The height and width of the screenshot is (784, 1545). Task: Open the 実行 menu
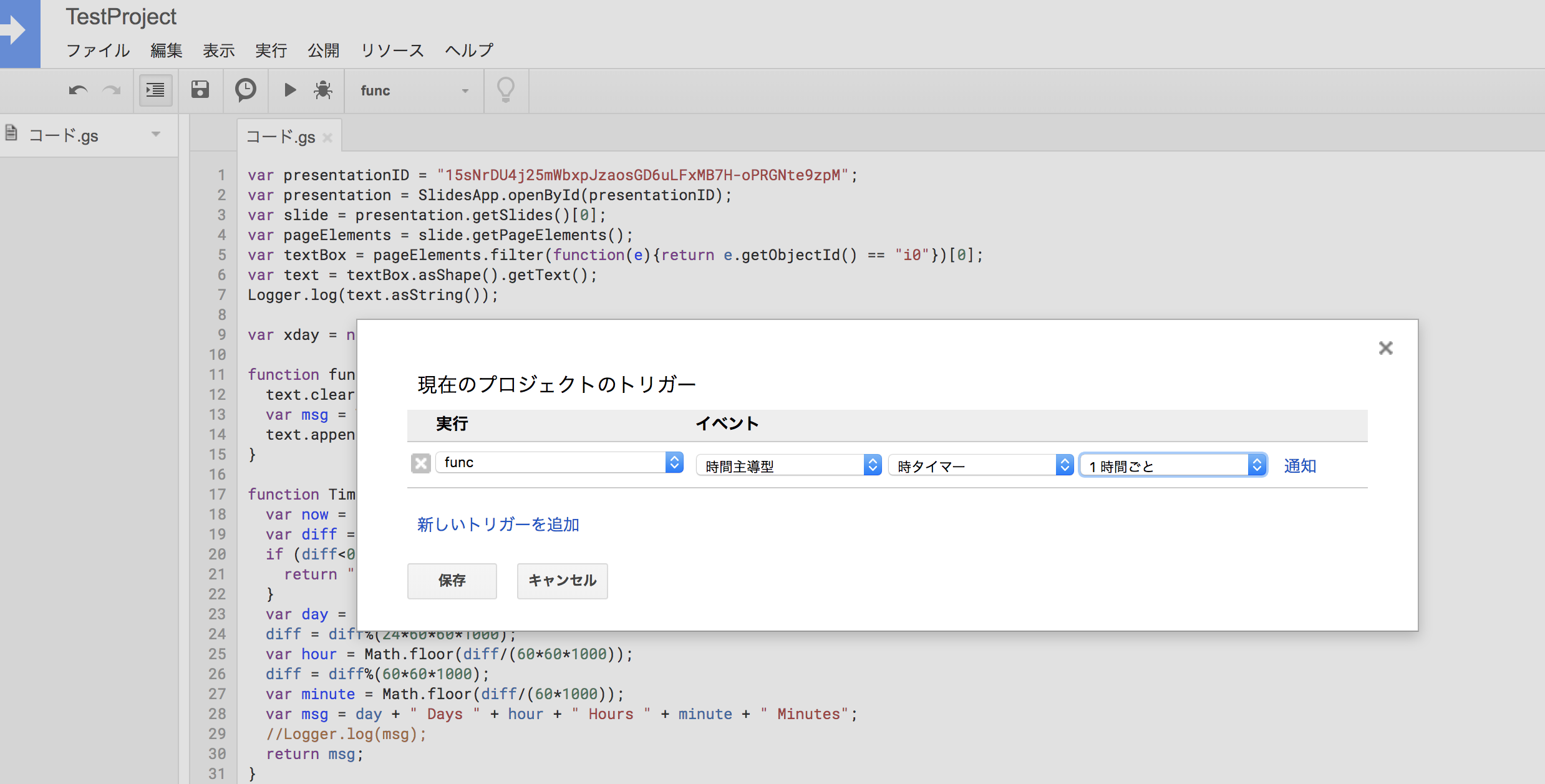pos(271,51)
